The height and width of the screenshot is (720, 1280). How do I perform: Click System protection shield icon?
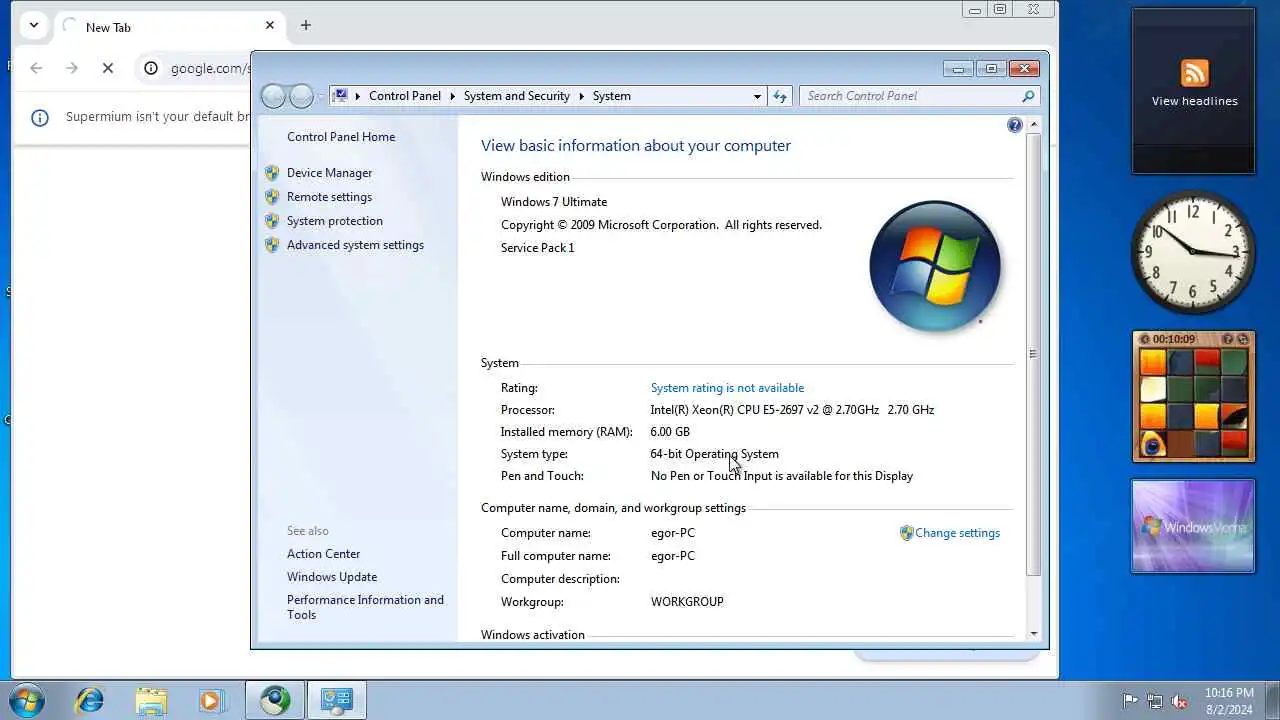pyautogui.click(x=272, y=221)
